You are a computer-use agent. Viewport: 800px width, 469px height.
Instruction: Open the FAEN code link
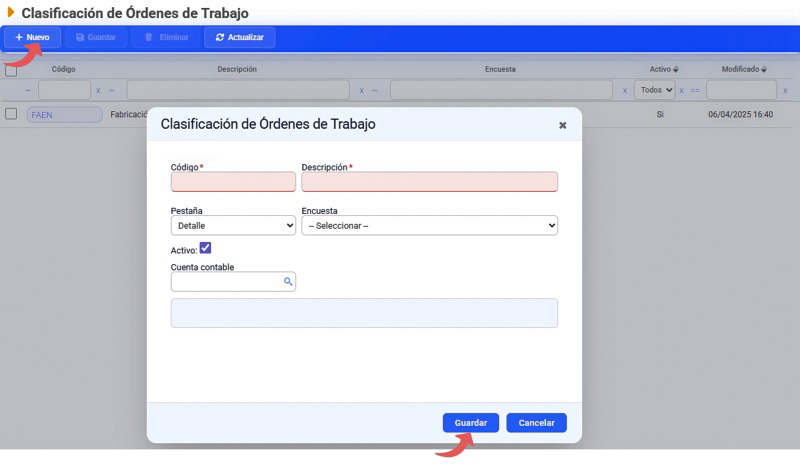point(64,115)
